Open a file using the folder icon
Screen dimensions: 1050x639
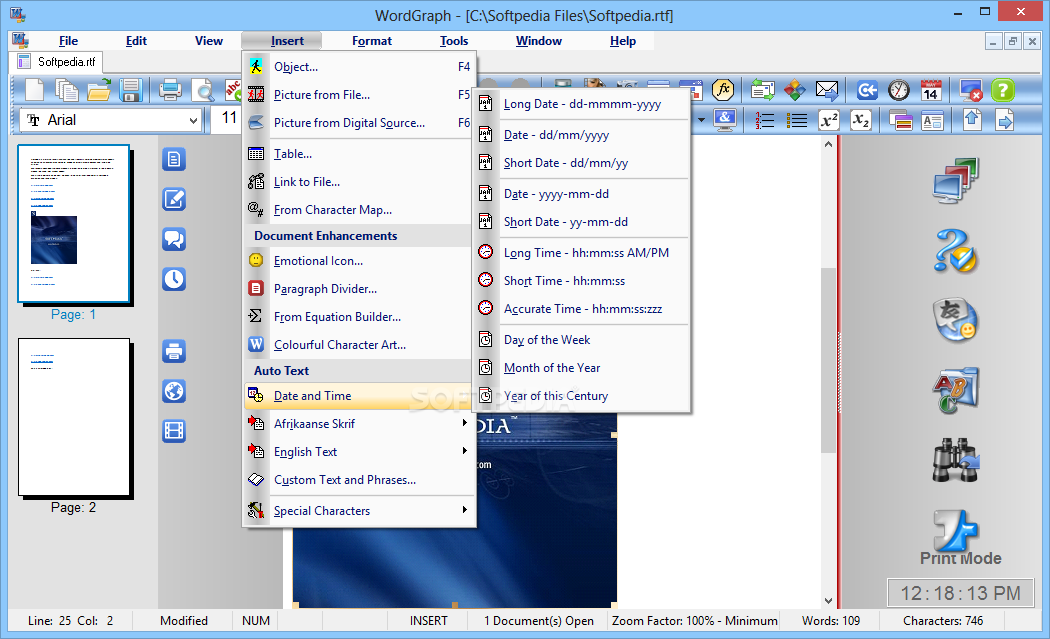click(98, 90)
